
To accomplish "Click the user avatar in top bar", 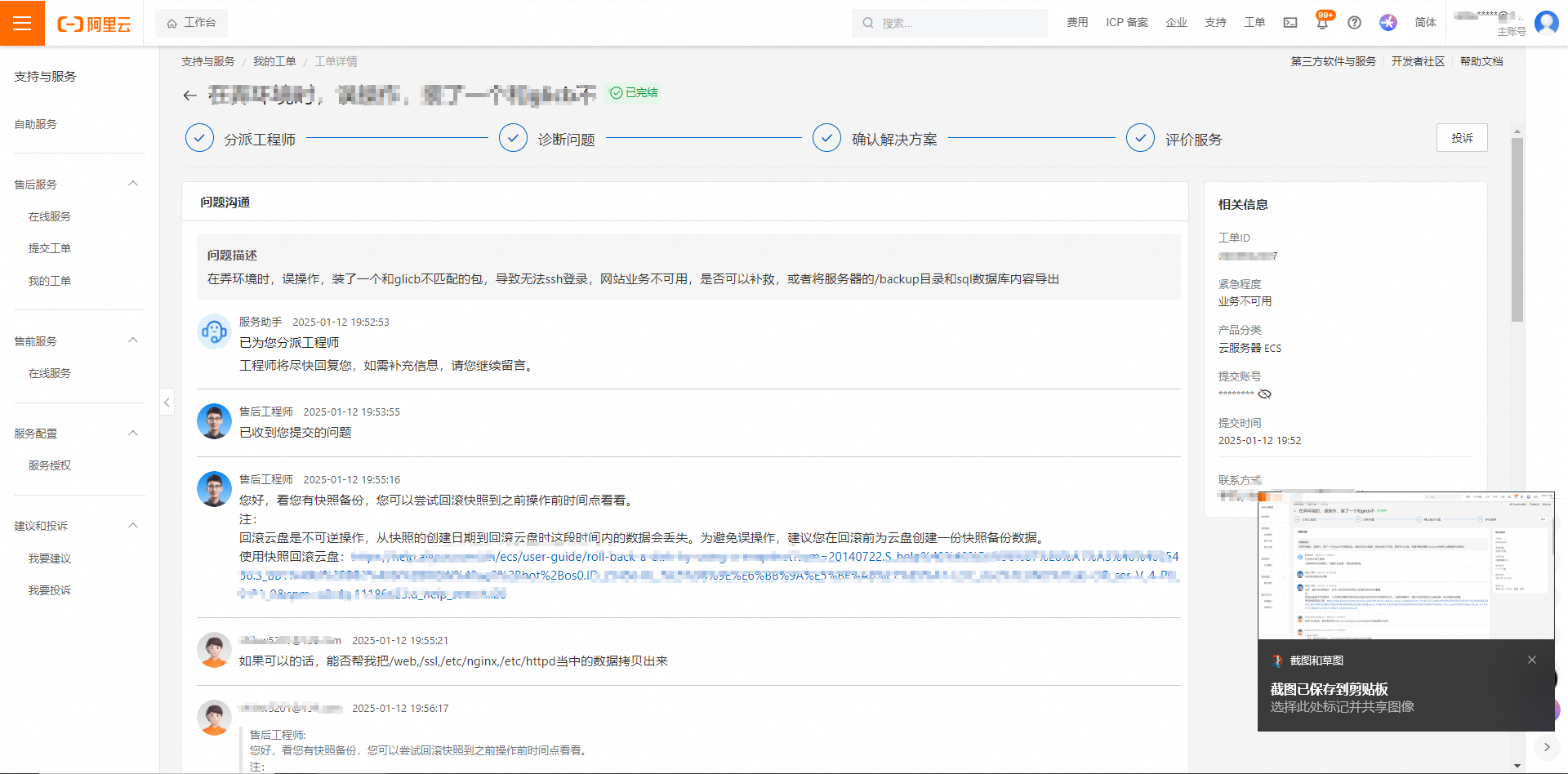I will click(x=1546, y=22).
